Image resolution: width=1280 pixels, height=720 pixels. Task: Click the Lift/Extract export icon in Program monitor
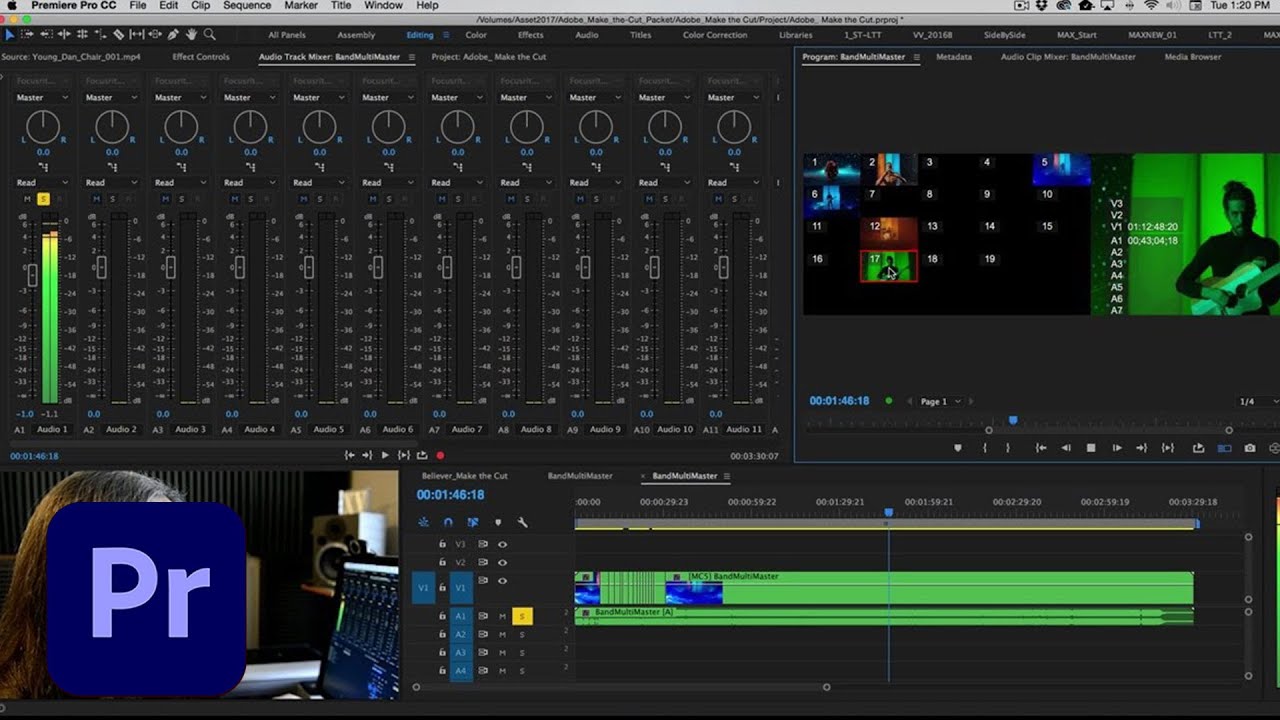[x=1198, y=448]
